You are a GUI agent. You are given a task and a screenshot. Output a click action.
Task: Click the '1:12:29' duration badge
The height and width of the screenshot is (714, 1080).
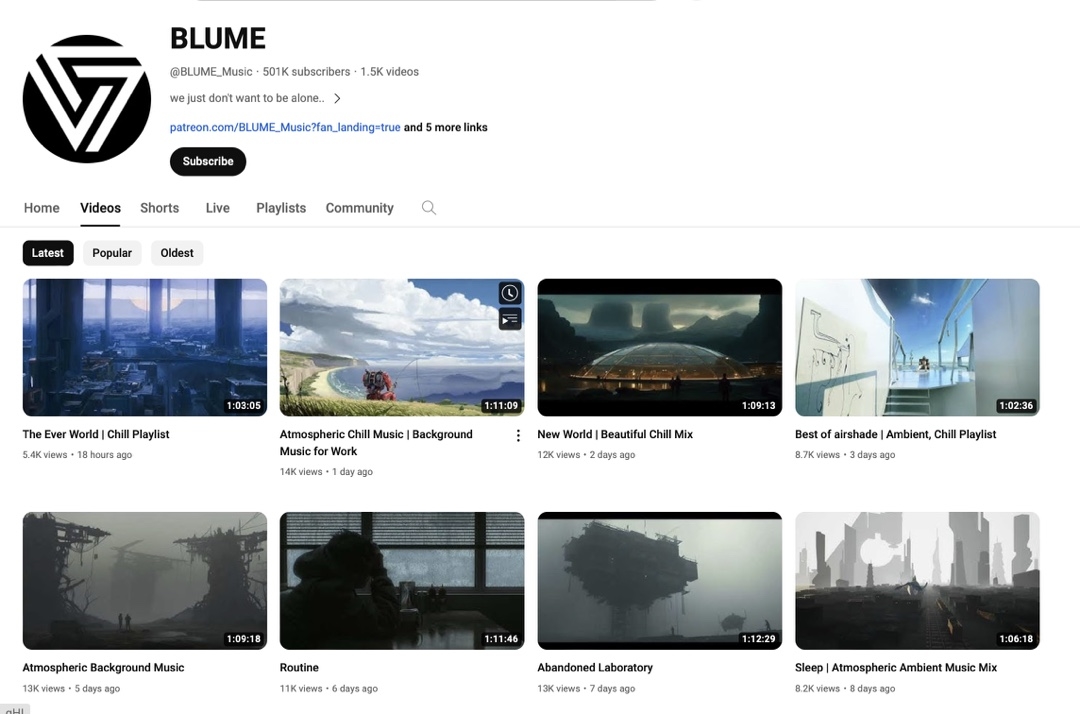(x=758, y=639)
